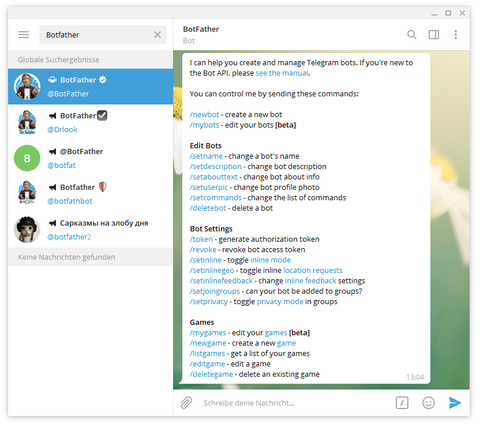This screenshot has height=427, width=480.
Task: Send the message with the arrow
Action: click(x=455, y=403)
